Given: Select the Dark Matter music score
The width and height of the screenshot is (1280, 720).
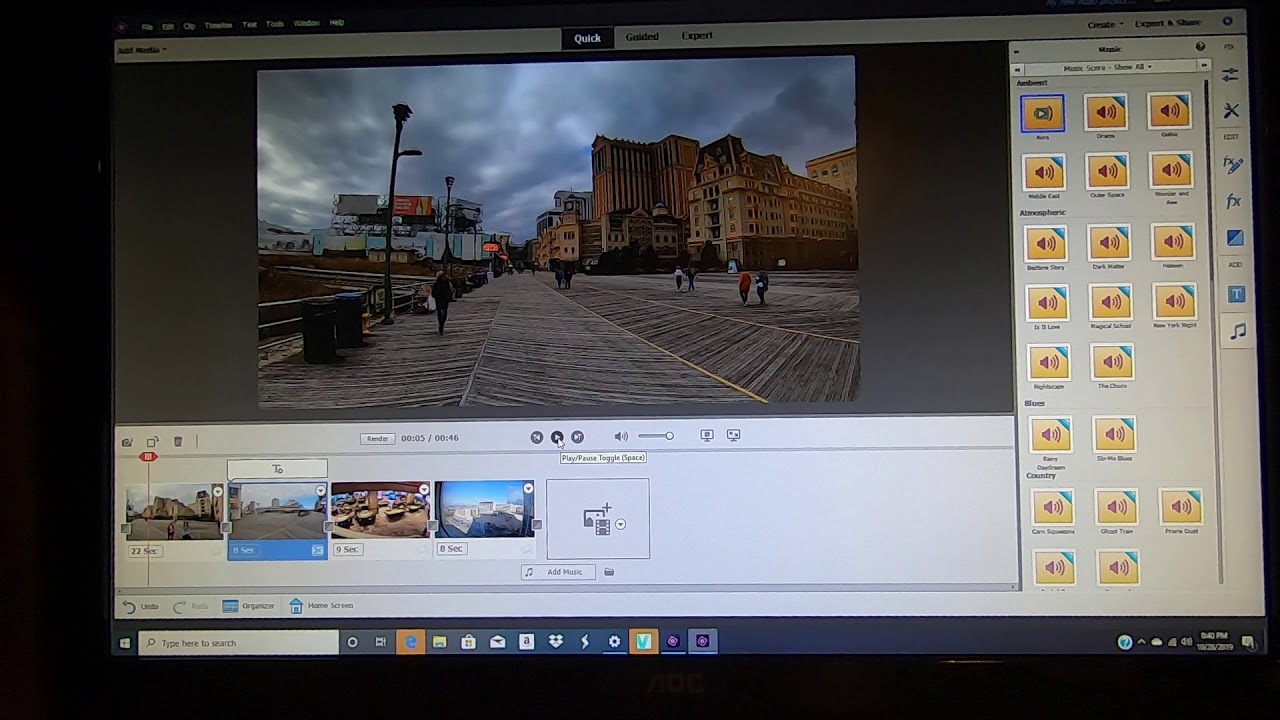Looking at the screenshot, I should [1109, 243].
